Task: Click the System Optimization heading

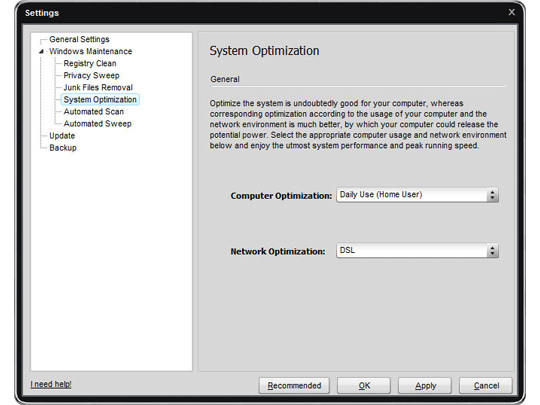Action: click(x=264, y=51)
